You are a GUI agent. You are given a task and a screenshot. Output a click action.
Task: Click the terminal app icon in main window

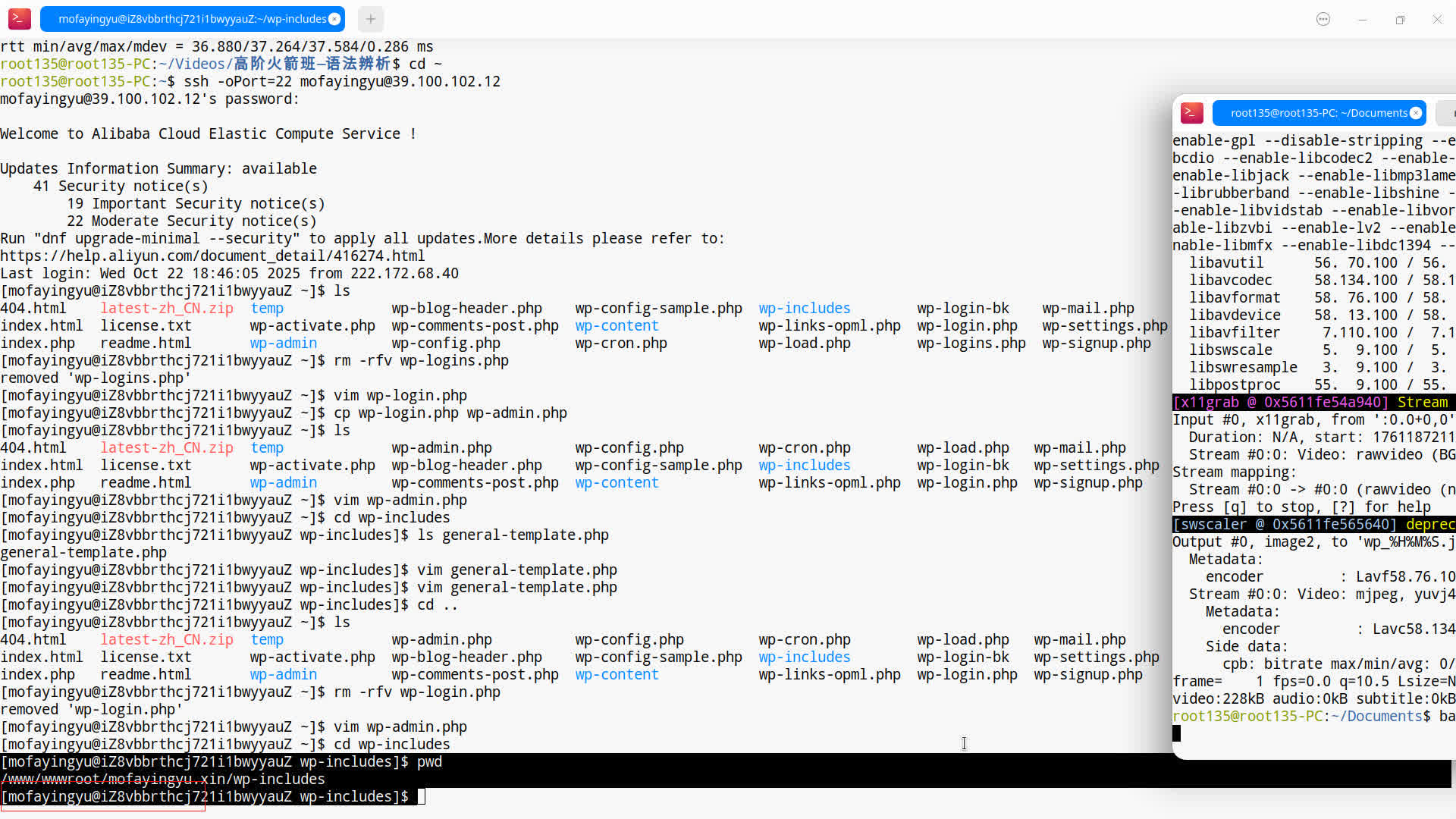coord(19,19)
